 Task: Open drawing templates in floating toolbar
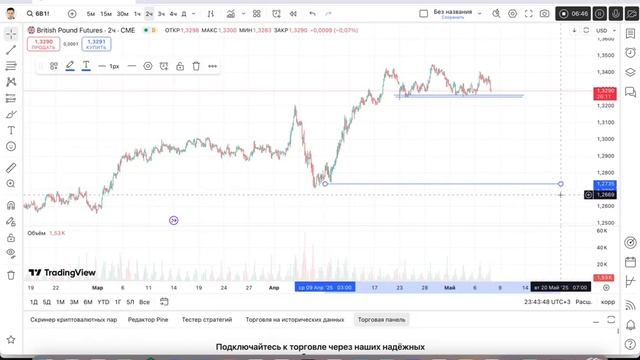pyautogui.click(x=54, y=66)
